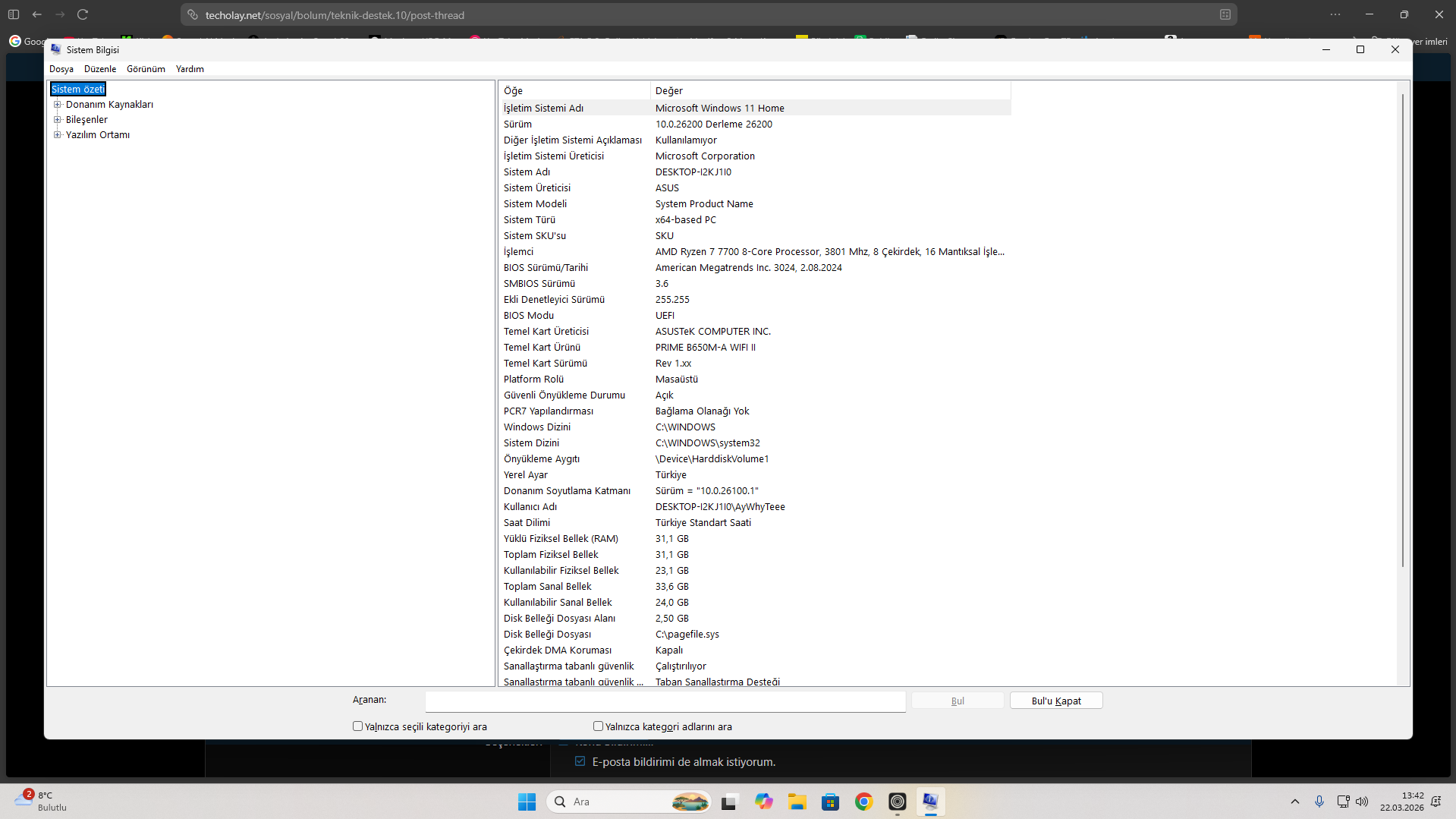Open Google Chrome from the taskbar

click(x=863, y=802)
